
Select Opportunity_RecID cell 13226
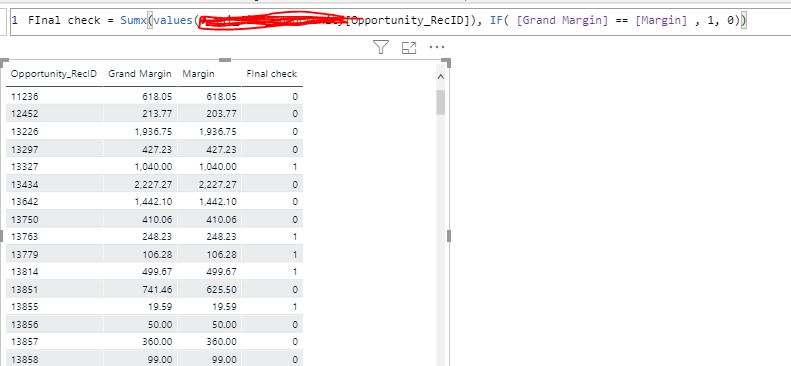(x=25, y=132)
